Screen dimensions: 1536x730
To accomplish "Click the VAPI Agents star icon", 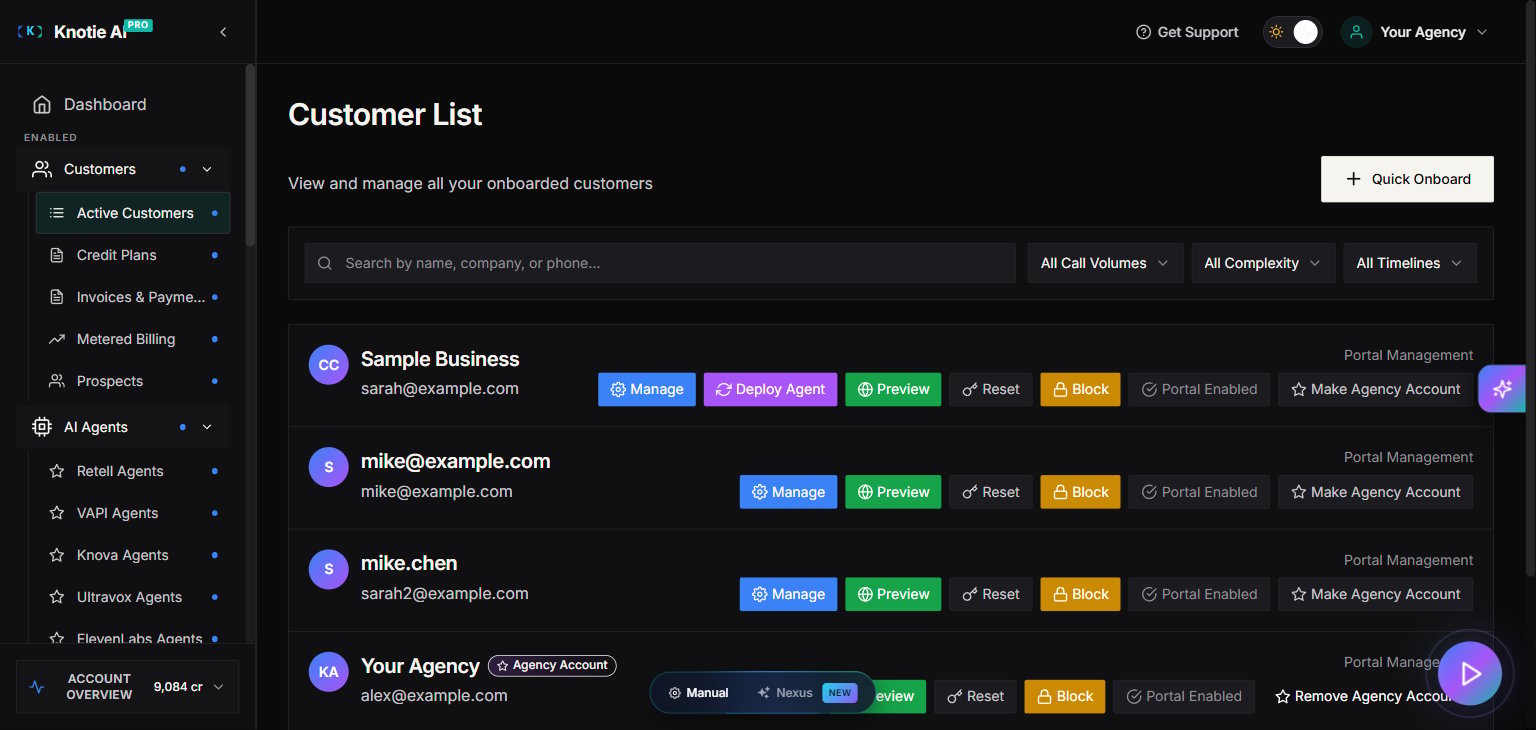I will click(x=57, y=513).
